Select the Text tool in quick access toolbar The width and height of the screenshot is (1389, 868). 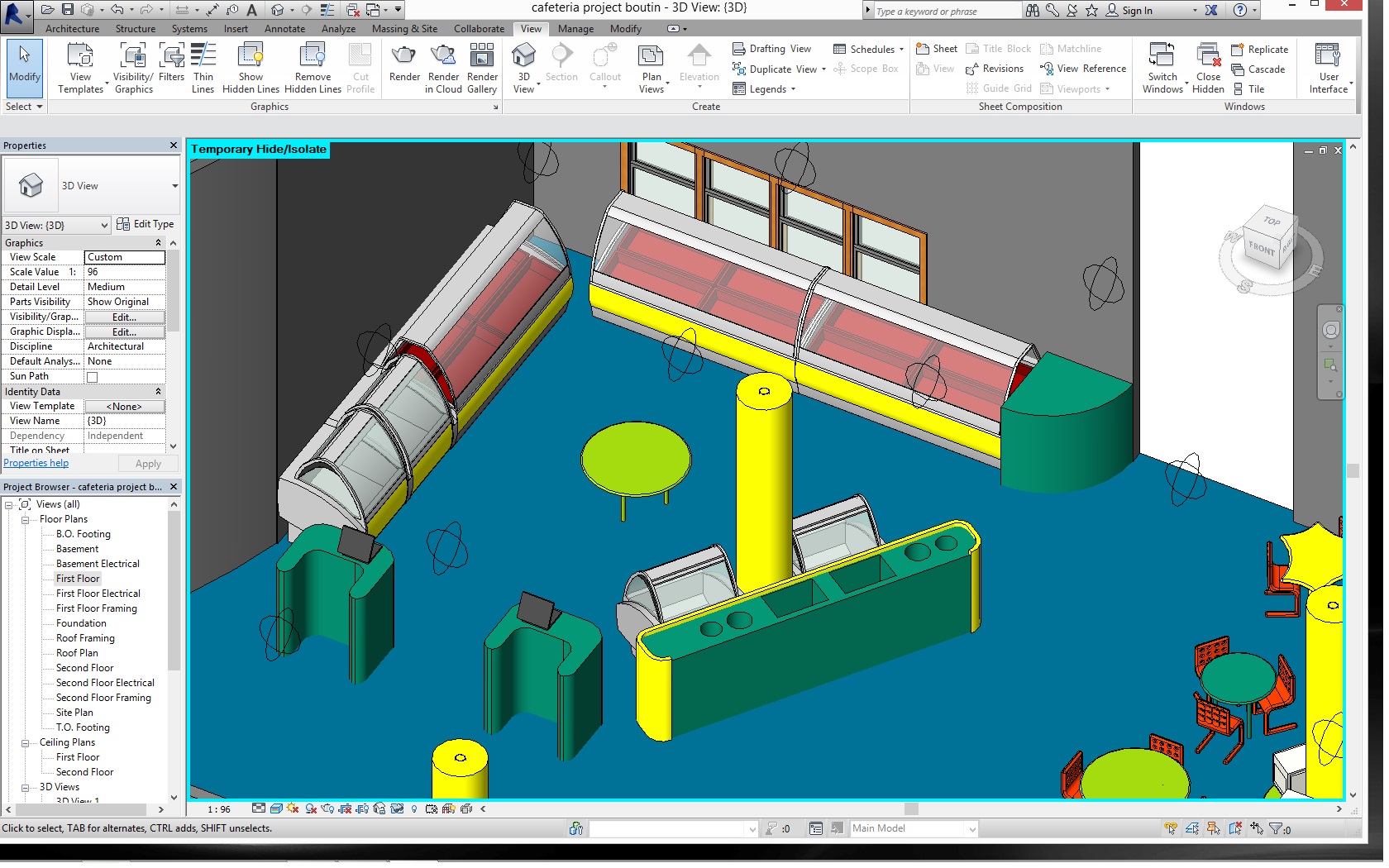[252, 10]
